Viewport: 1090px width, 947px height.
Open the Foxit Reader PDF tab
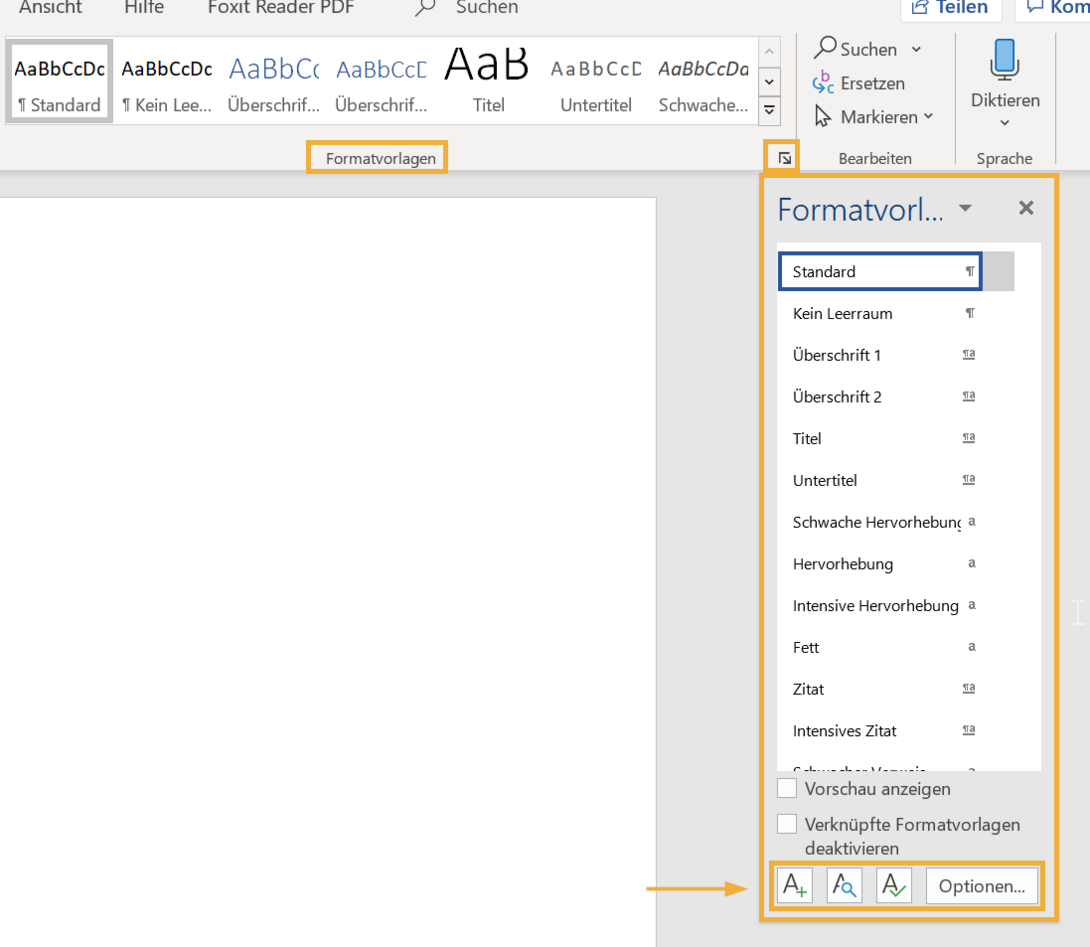coord(281,8)
